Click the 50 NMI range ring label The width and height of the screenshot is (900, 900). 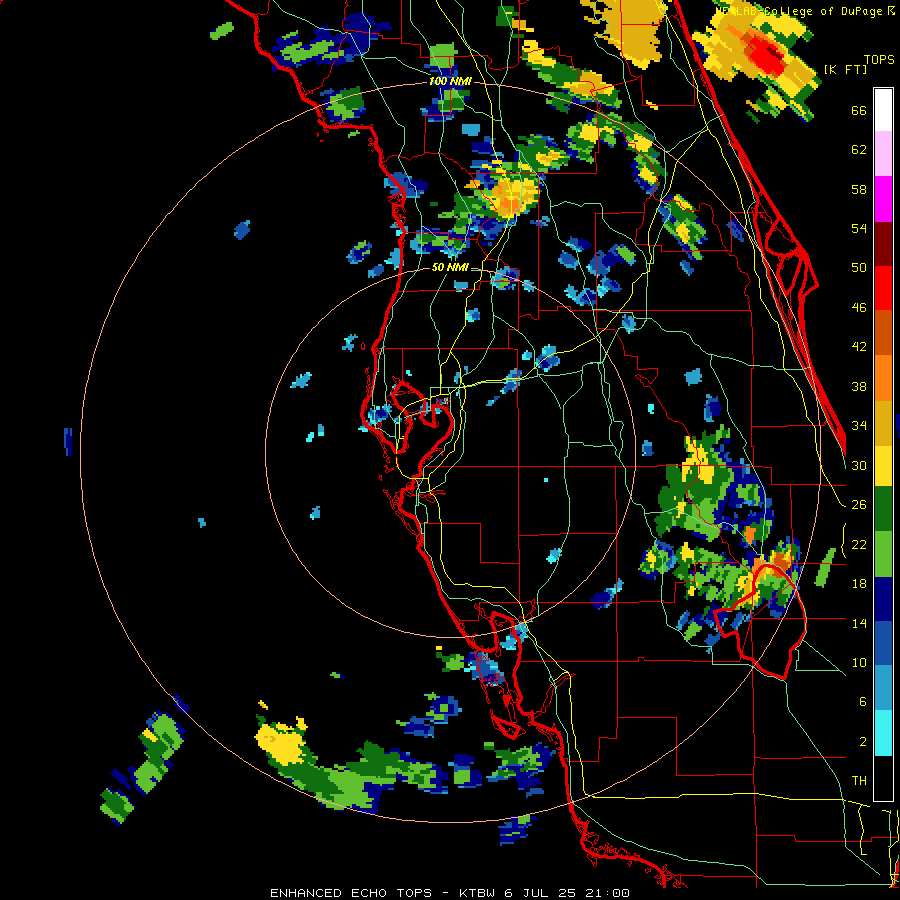(x=450, y=267)
